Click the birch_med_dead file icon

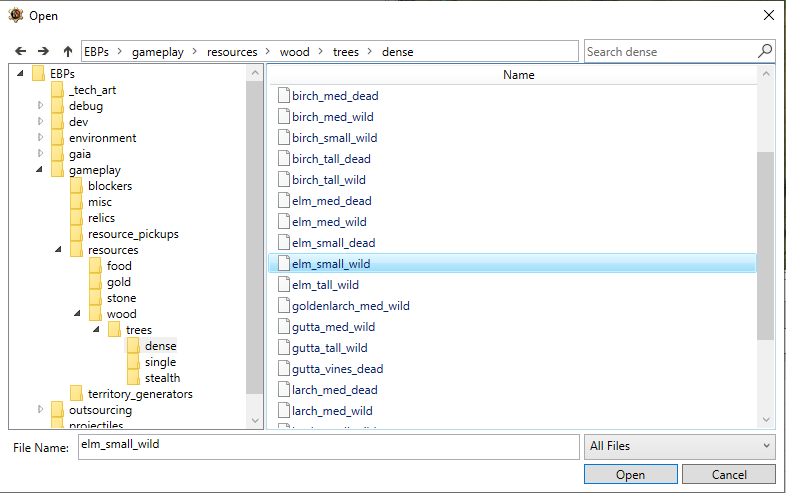pyautogui.click(x=284, y=95)
